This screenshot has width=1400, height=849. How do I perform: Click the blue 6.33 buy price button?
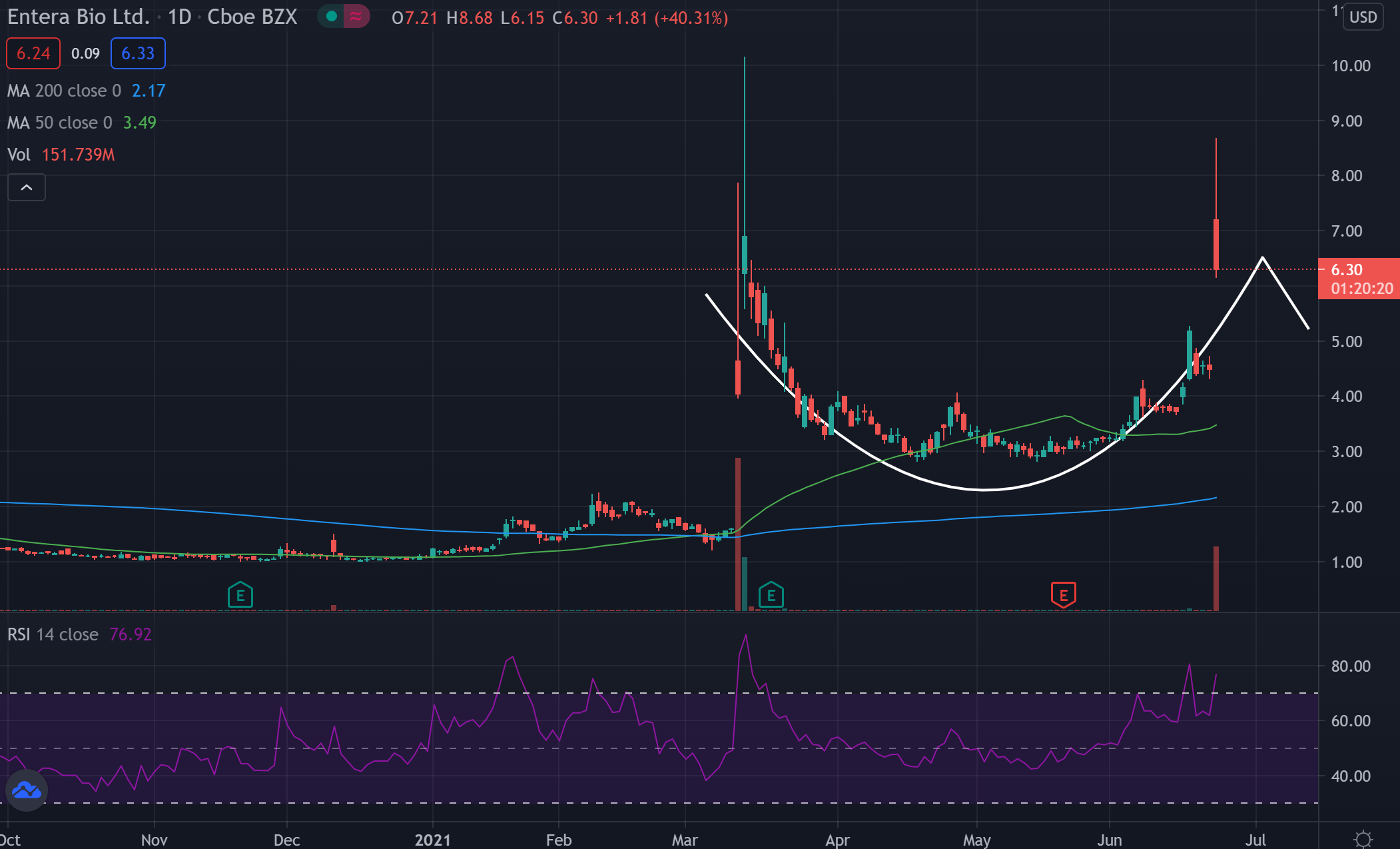point(138,53)
